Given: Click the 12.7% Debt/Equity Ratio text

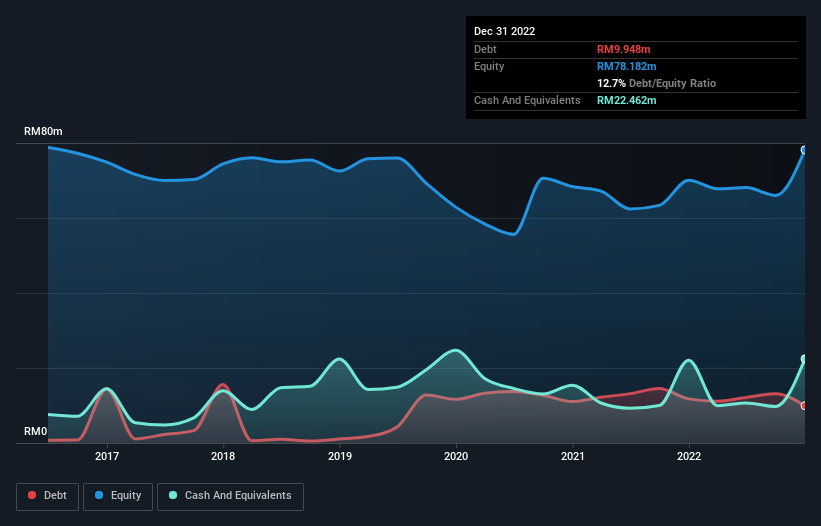Looking at the screenshot, I should tap(656, 83).
